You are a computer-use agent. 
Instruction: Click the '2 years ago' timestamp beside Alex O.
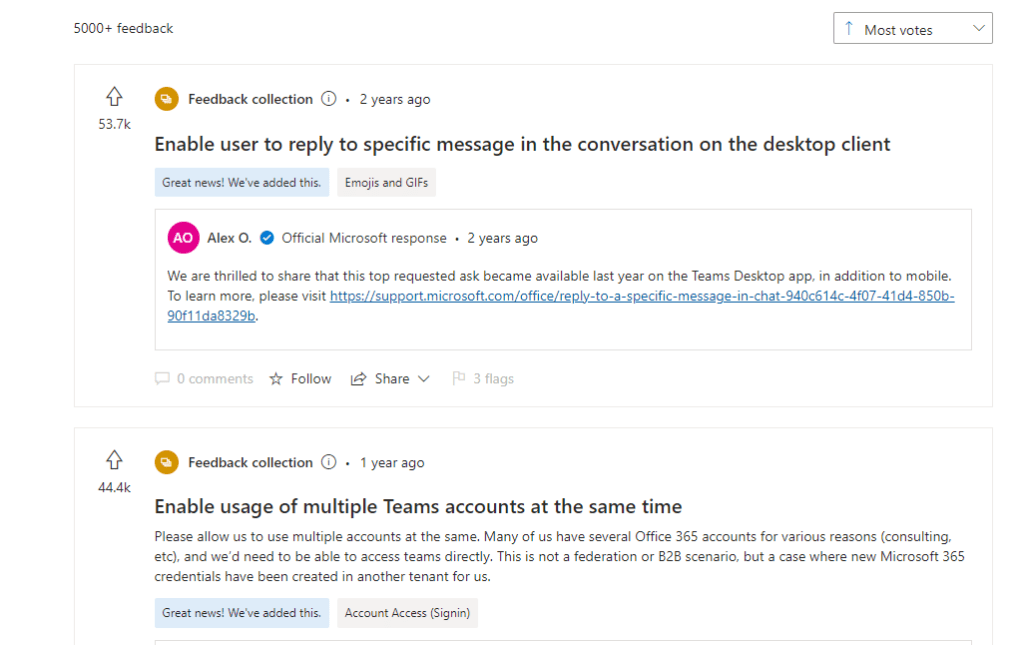click(502, 238)
